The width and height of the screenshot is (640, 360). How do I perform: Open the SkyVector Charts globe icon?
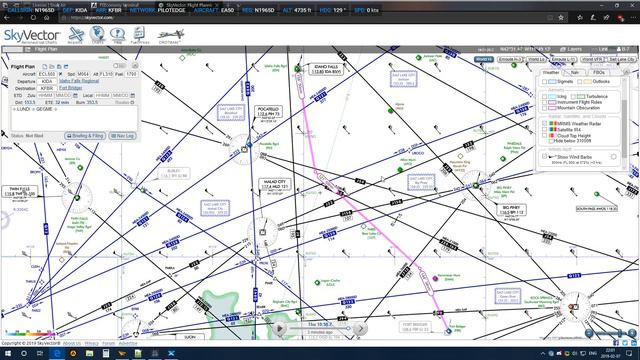(97, 35)
